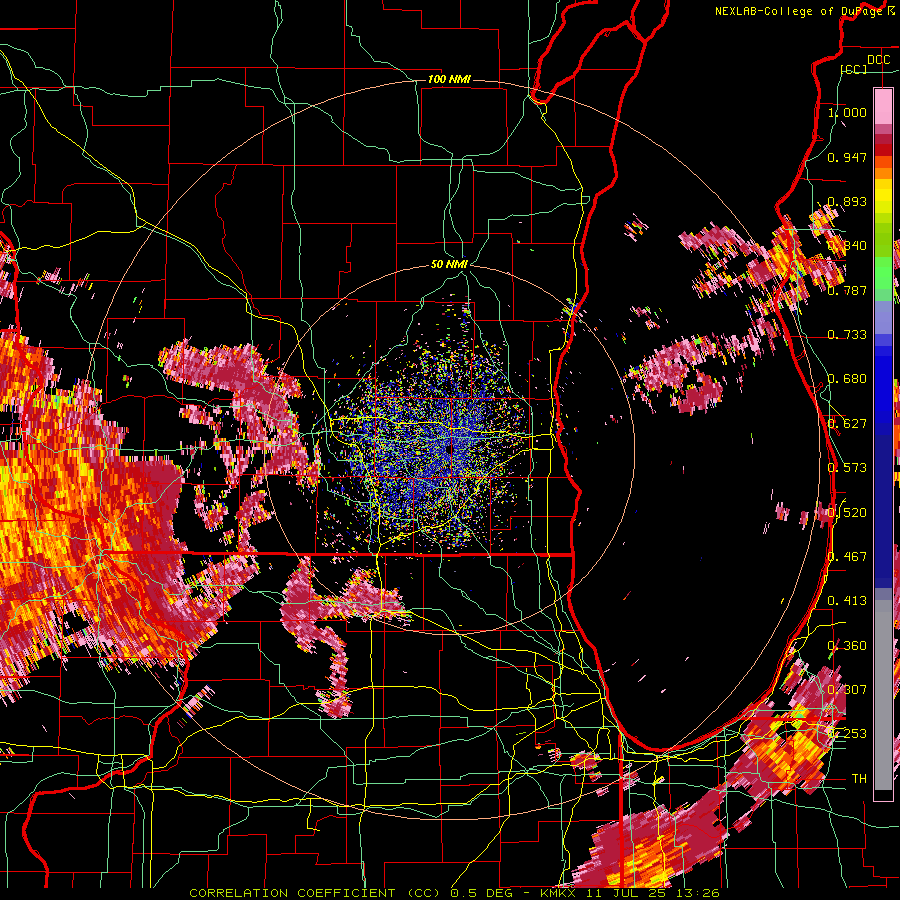
Task: Select the 0.573 legend value
Action: point(847,468)
